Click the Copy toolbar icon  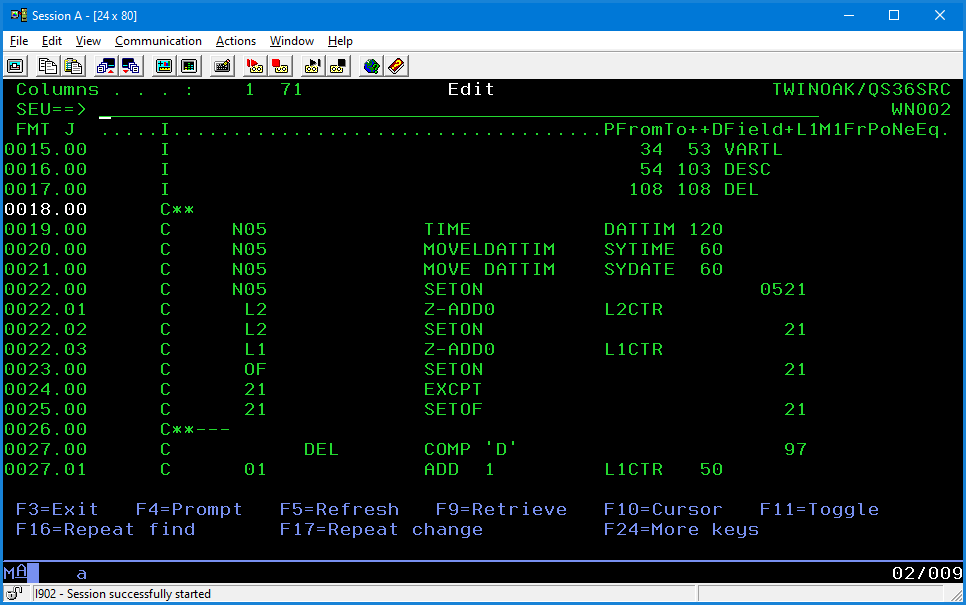pyautogui.click(x=47, y=66)
